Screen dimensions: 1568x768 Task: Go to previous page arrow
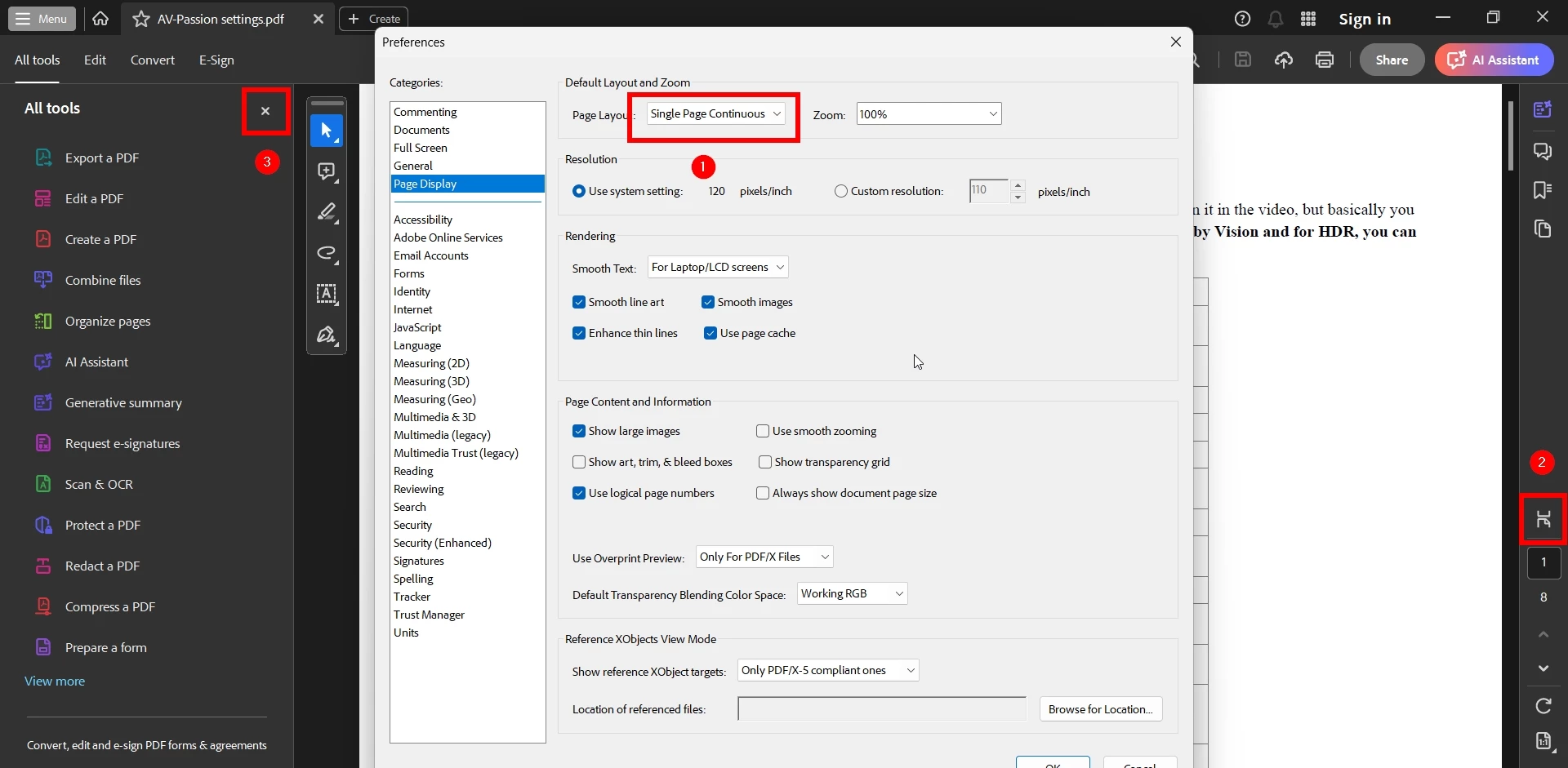(x=1543, y=634)
